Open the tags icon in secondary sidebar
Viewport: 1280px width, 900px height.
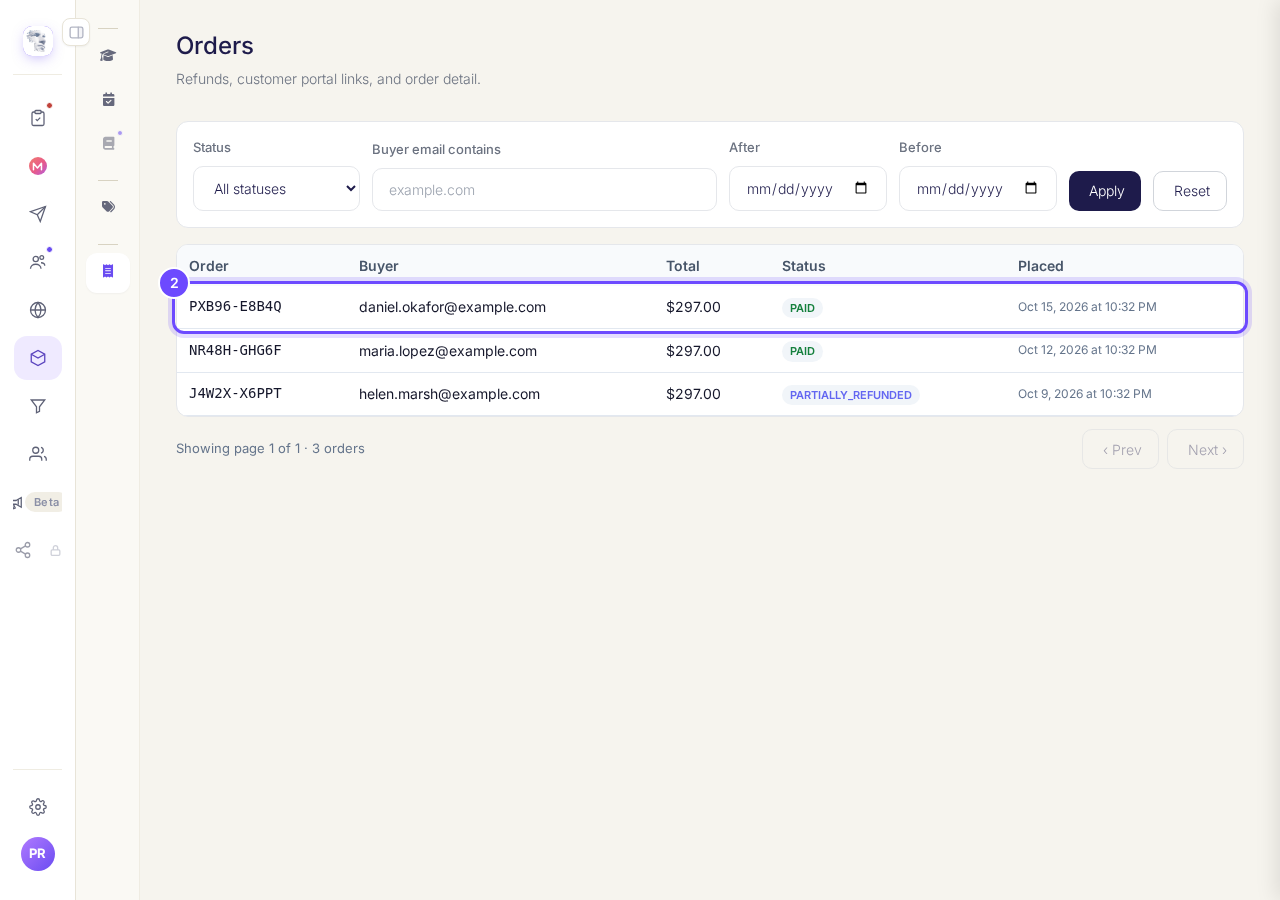[108, 207]
